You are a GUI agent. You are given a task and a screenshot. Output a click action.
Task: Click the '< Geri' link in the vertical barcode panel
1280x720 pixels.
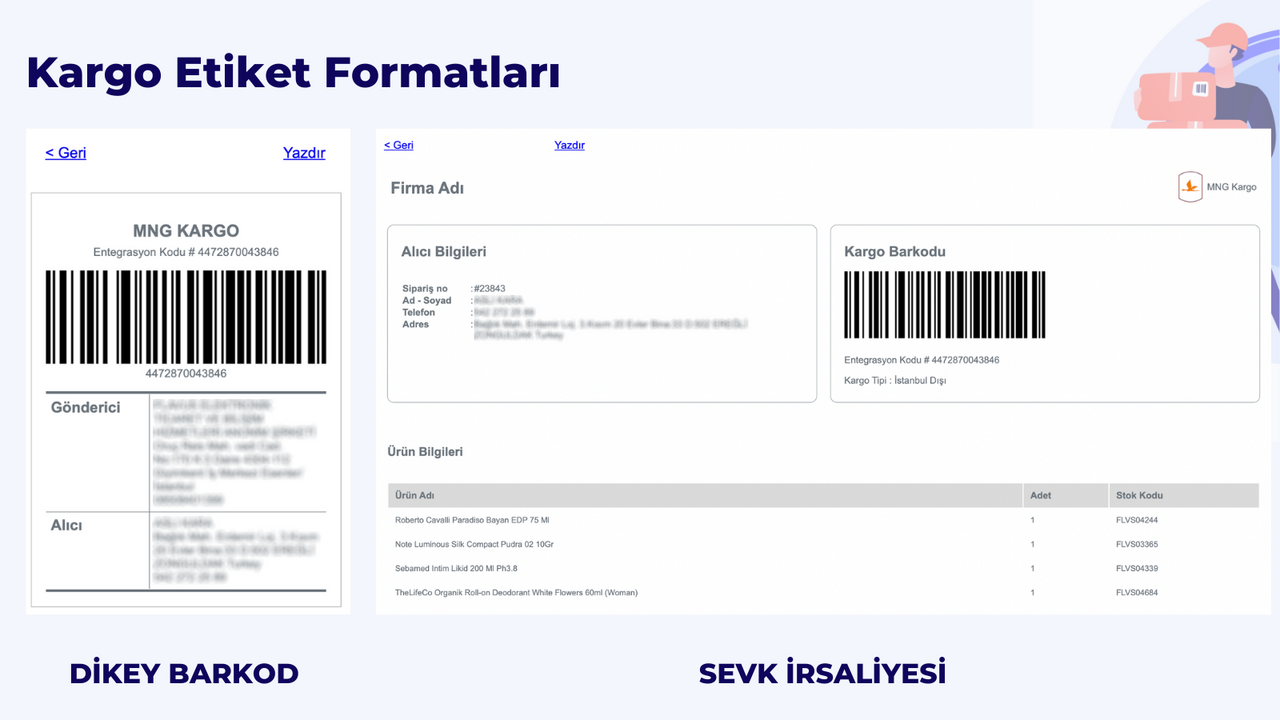click(x=66, y=153)
